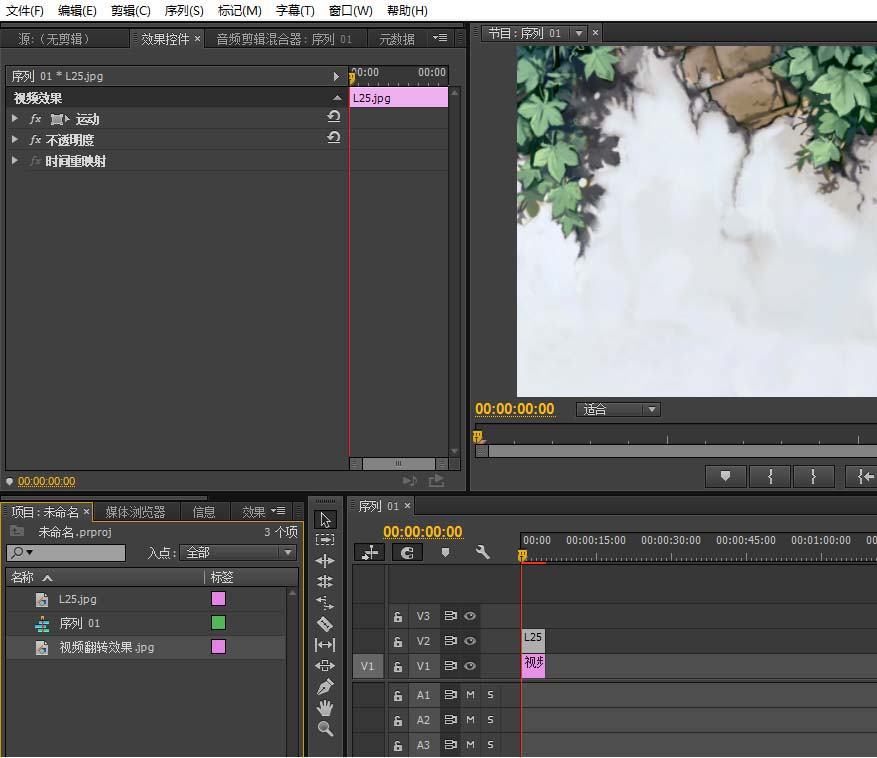Image resolution: width=877 pixels, height=758 pixels.
Task: Choose the Track Select tool
Action: [x=325, y=540]
